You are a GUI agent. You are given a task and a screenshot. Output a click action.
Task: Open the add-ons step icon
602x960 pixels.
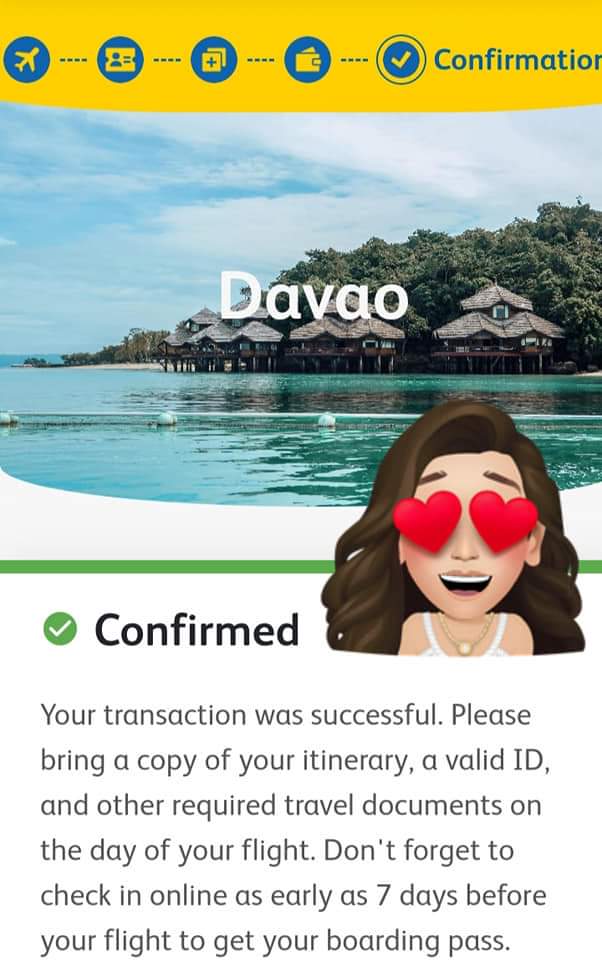pyautogui.click(x=214, y=60)
